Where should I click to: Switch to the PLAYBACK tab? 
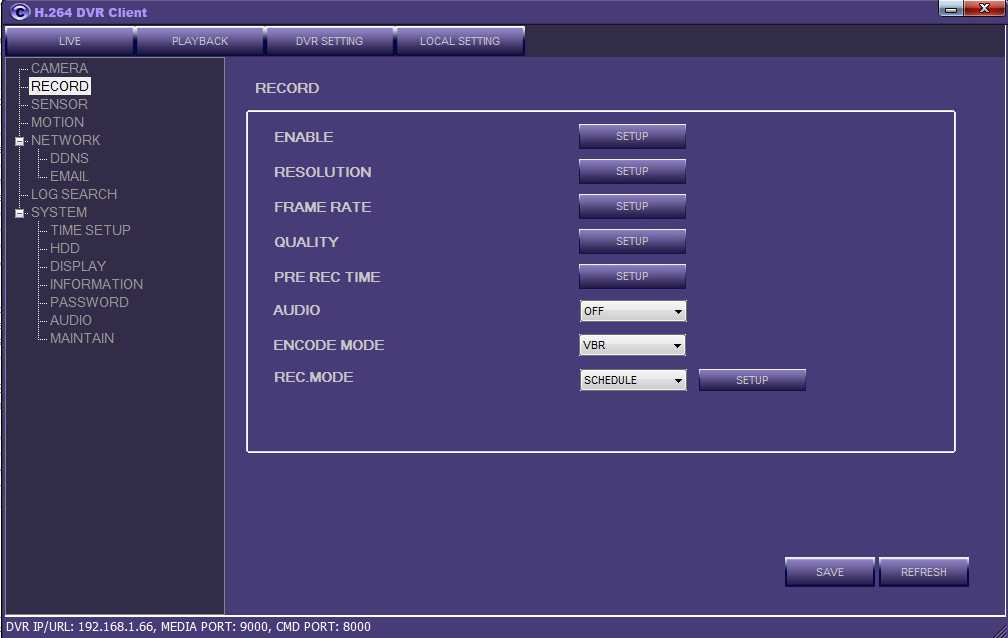200,41
